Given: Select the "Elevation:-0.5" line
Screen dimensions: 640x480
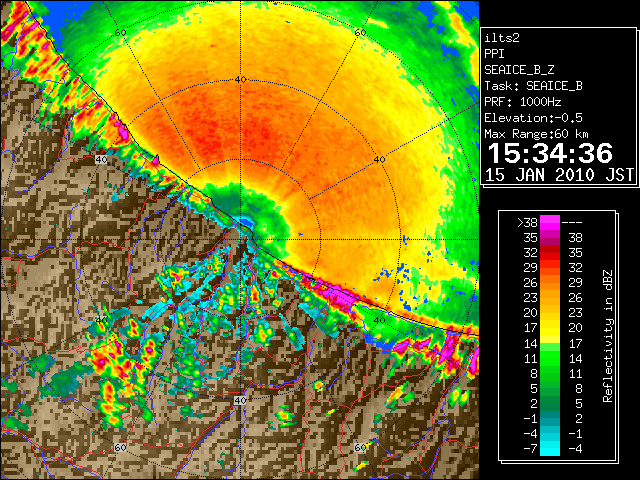Looking at the screenshot, I should [533, 118].
